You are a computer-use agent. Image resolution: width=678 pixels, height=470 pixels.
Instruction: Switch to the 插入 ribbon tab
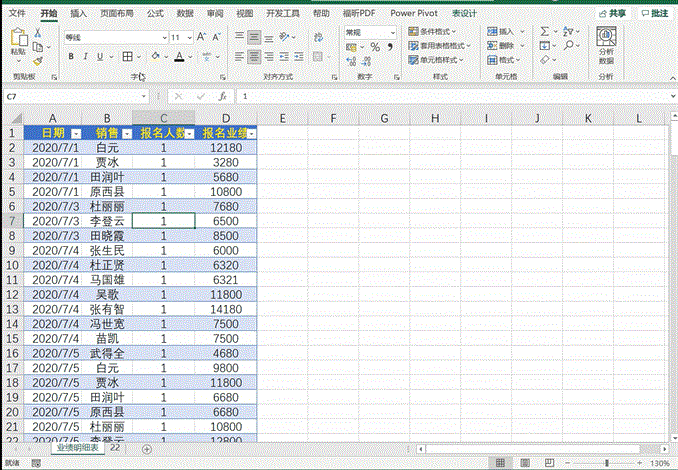(78, 14)
